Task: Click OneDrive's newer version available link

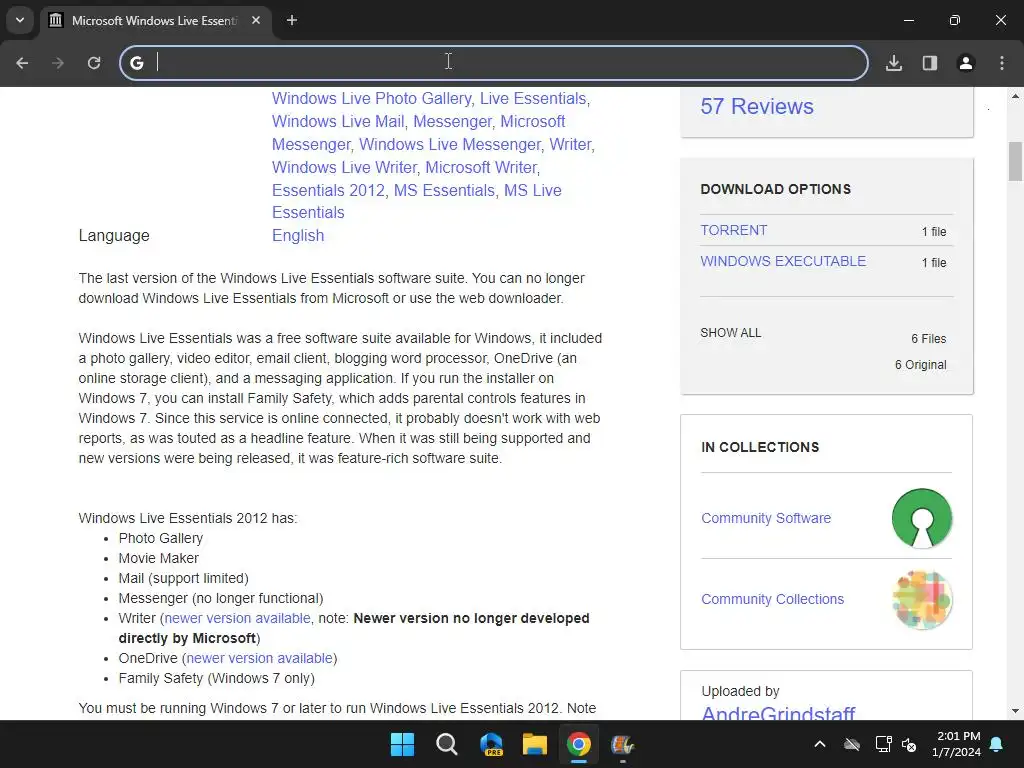Action: (x=260, y=658)
